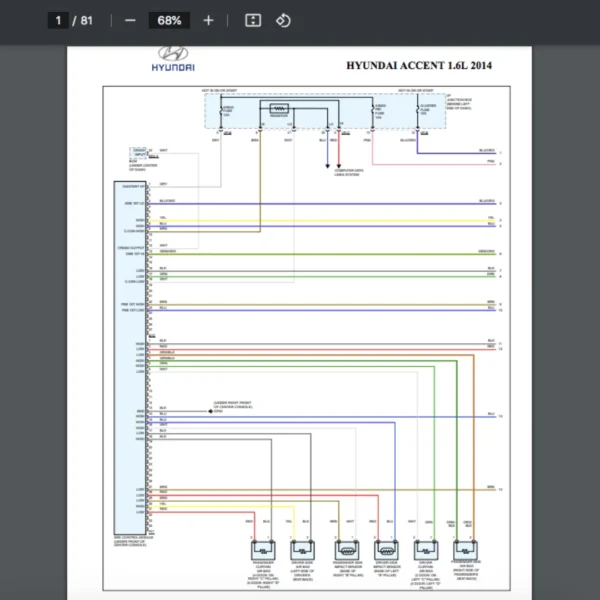Viewport: 600px width, 600px height.
Task: Click the HYUNDAI ACCENT 1.6L 2014 title
Action: (419, 66)
